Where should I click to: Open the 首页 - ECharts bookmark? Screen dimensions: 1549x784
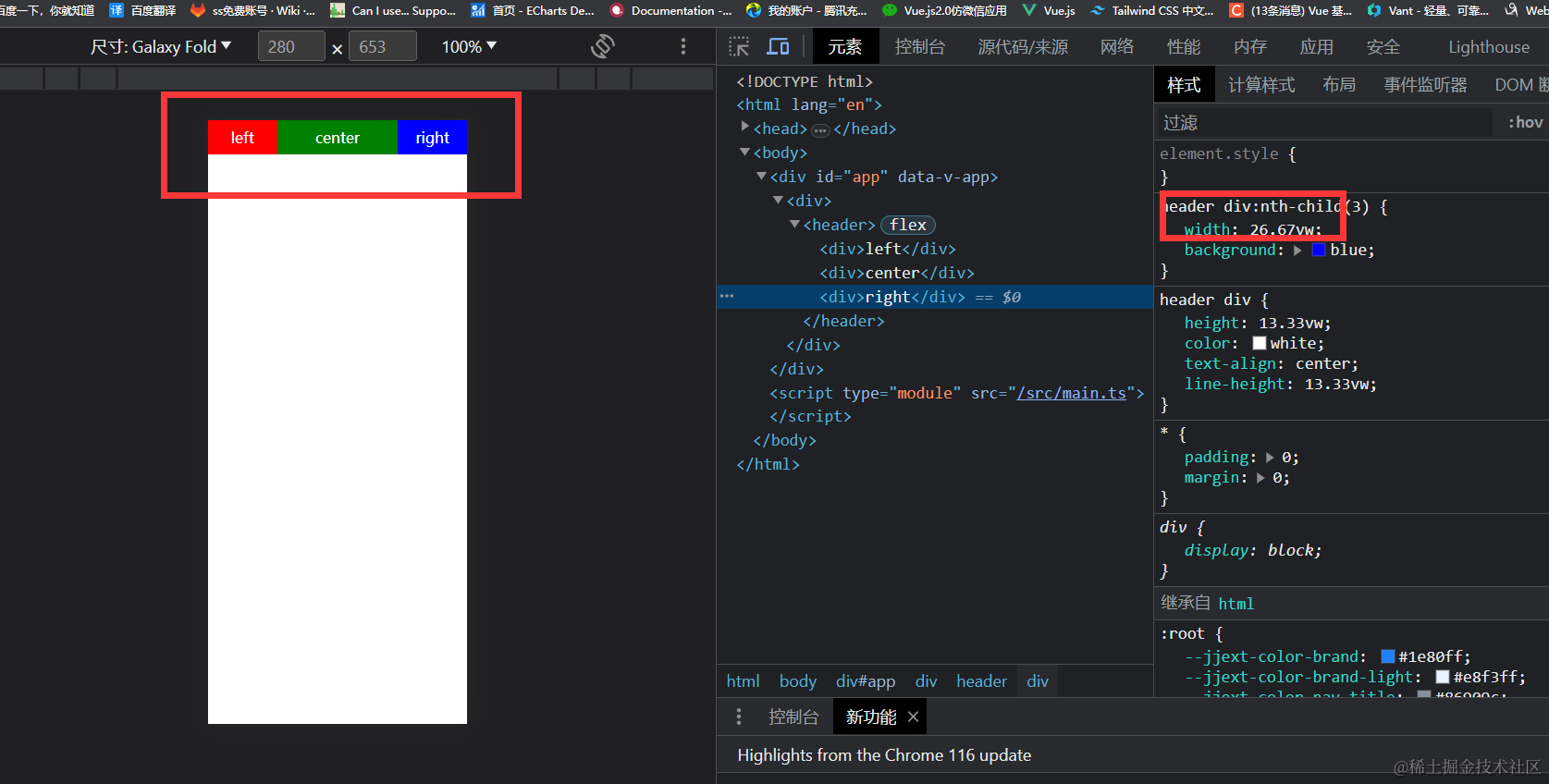point(533,10)
